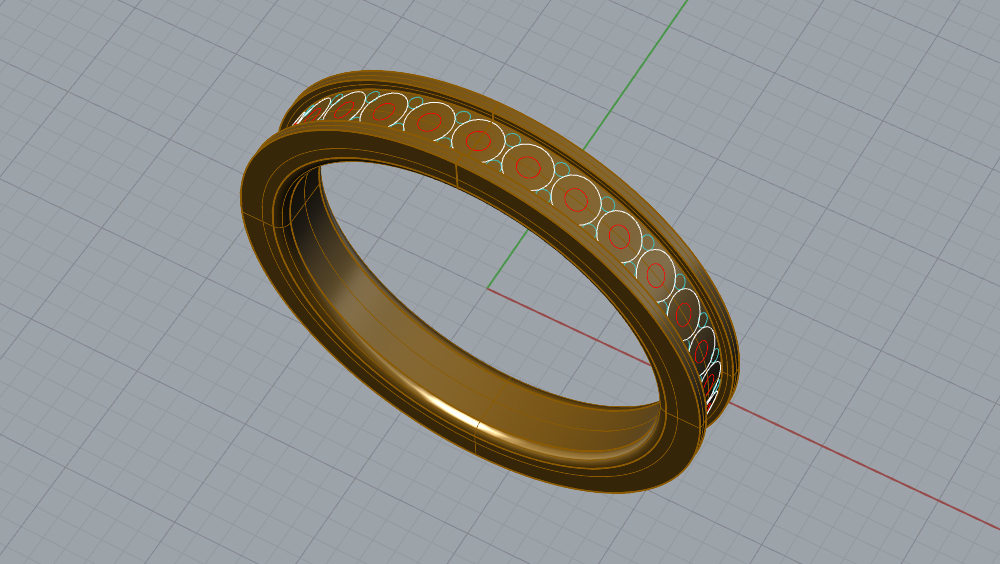Select the leftmost red gem circle in the channel

(311, 114)
